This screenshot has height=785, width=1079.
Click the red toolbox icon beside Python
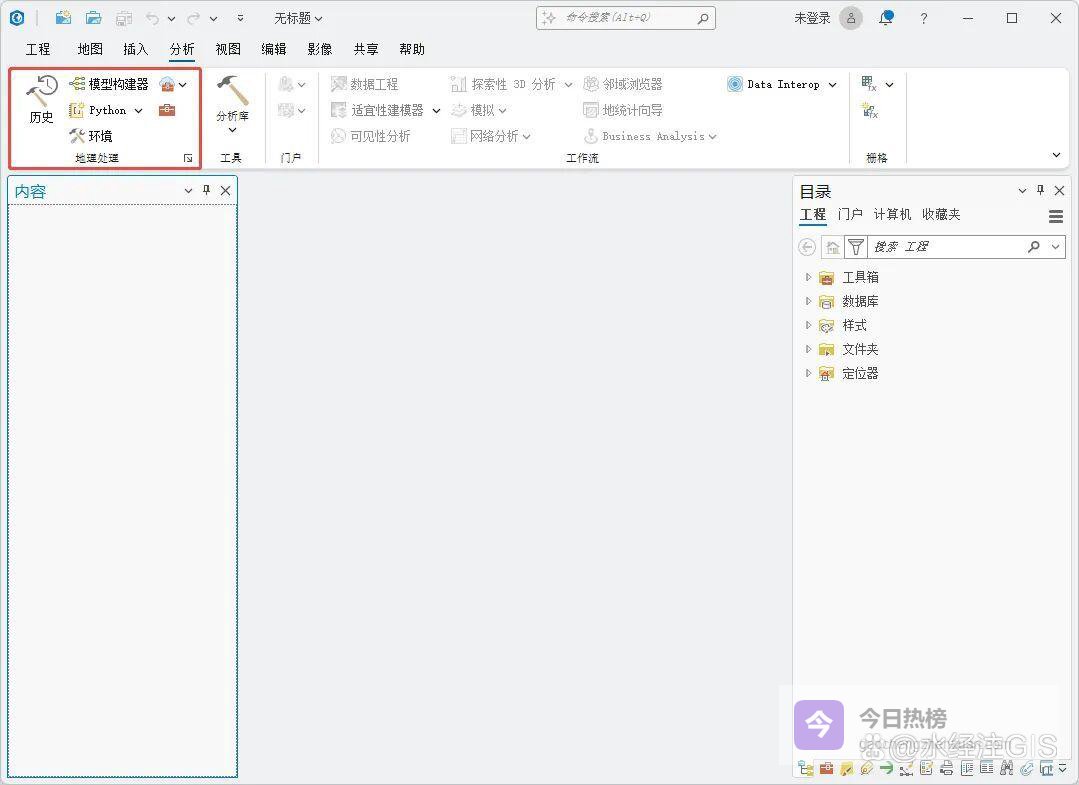[x=167, y=110]
